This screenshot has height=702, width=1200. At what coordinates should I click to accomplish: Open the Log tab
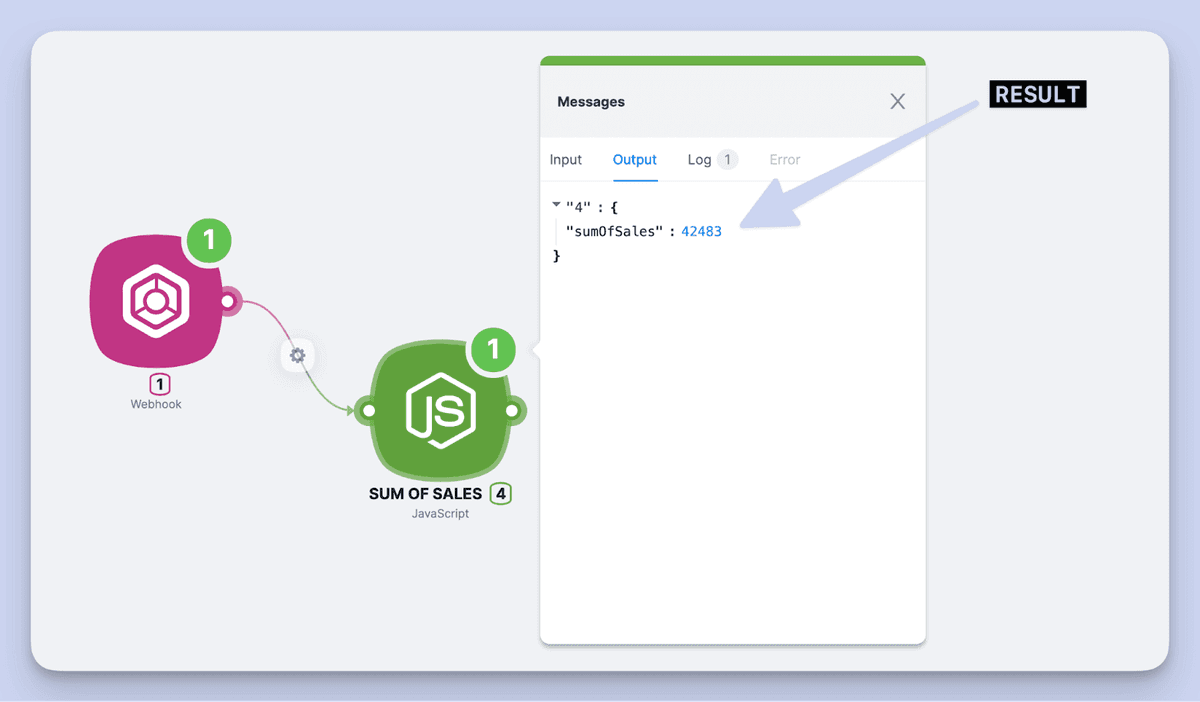coord(699,160)
